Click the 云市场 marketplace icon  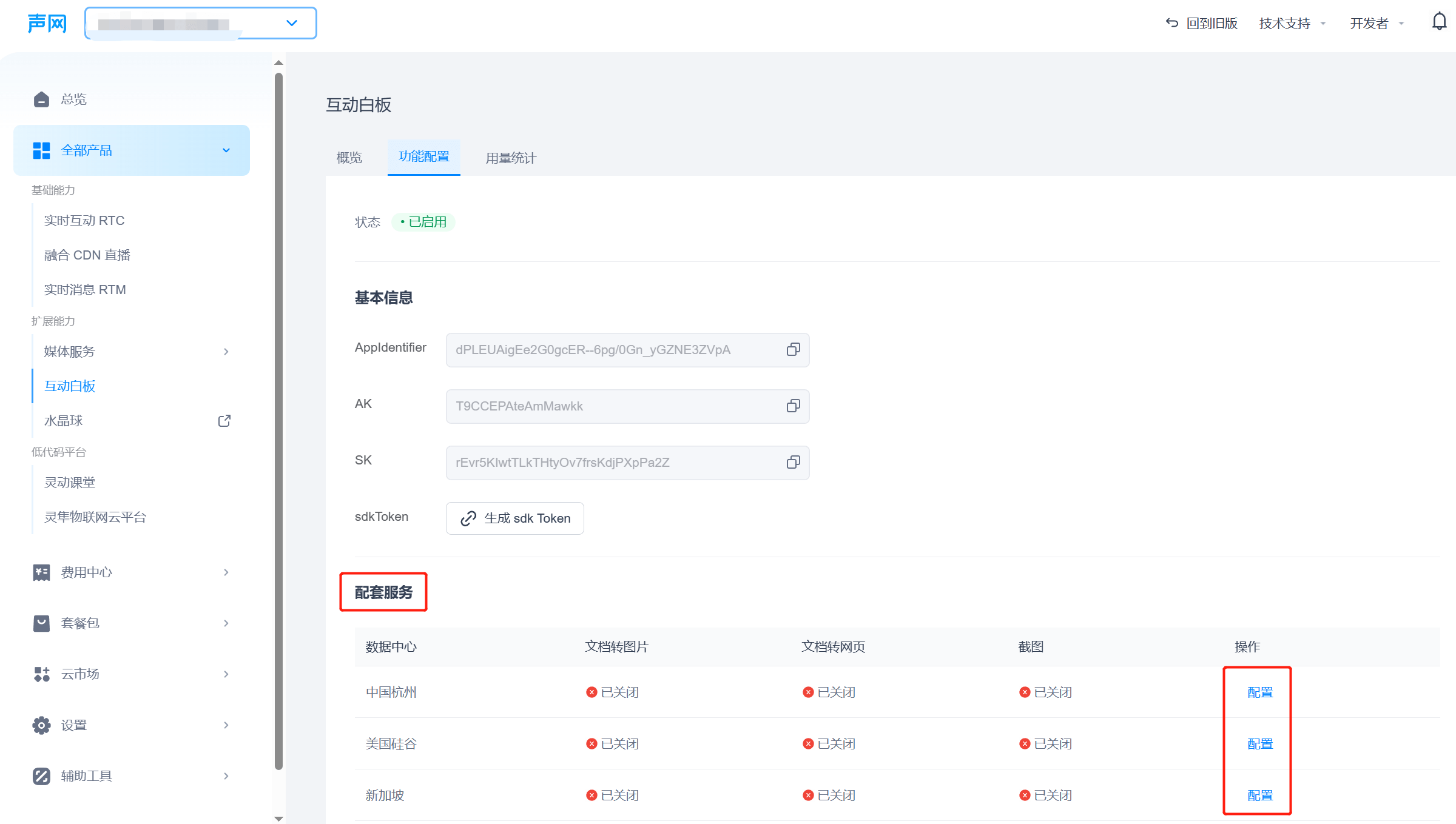[41, 674]
